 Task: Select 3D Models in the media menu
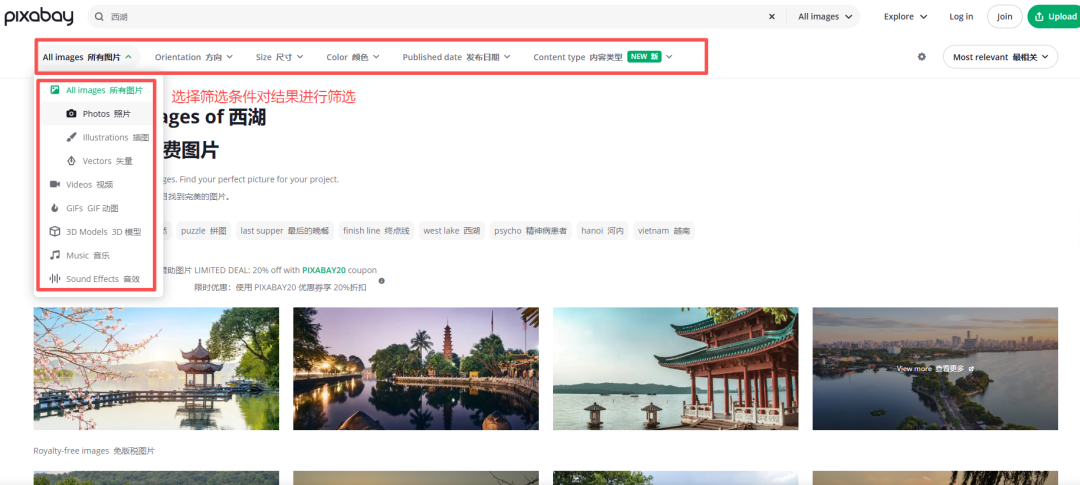click(97, 231)
